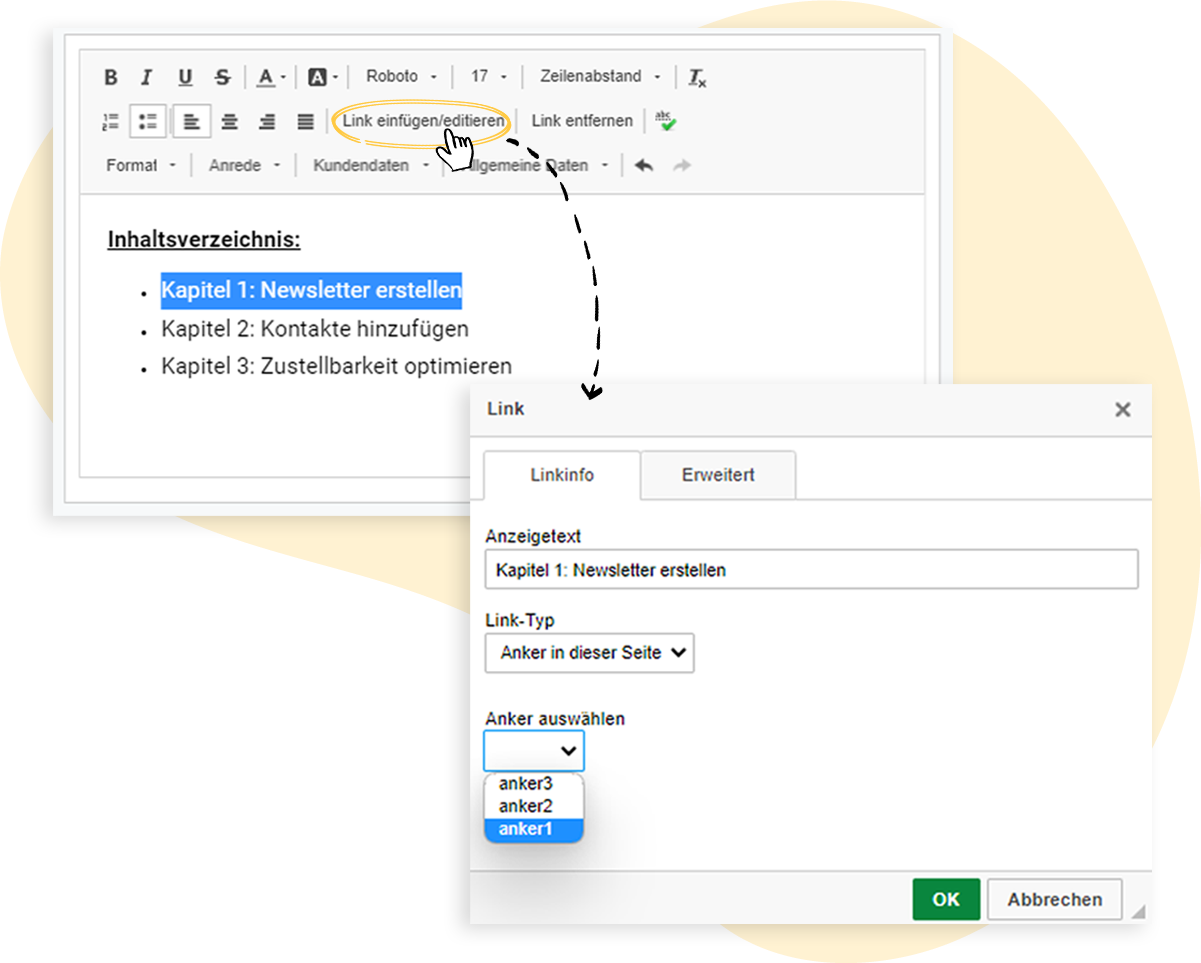
Task: Open the text color picker
Action: [270, 77]
